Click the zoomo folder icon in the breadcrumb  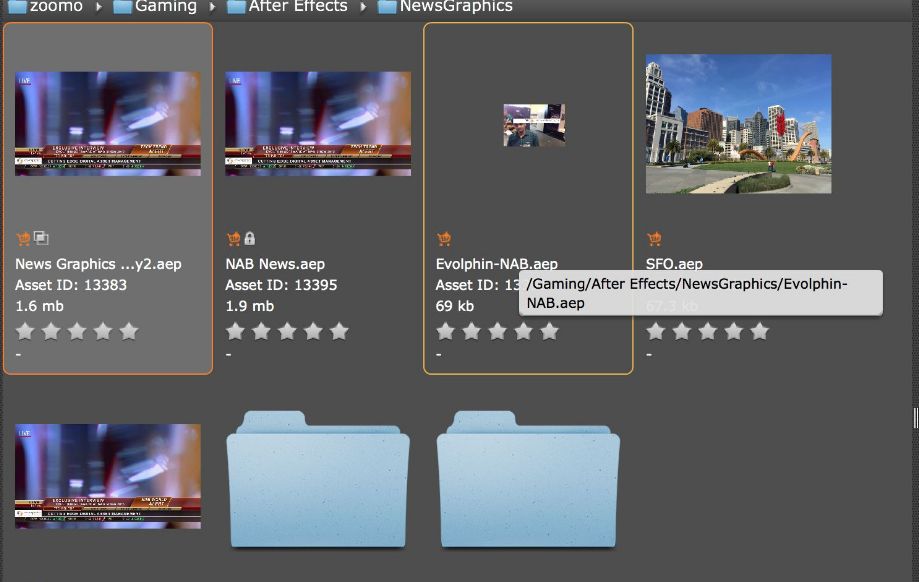(x=17, y=7)
